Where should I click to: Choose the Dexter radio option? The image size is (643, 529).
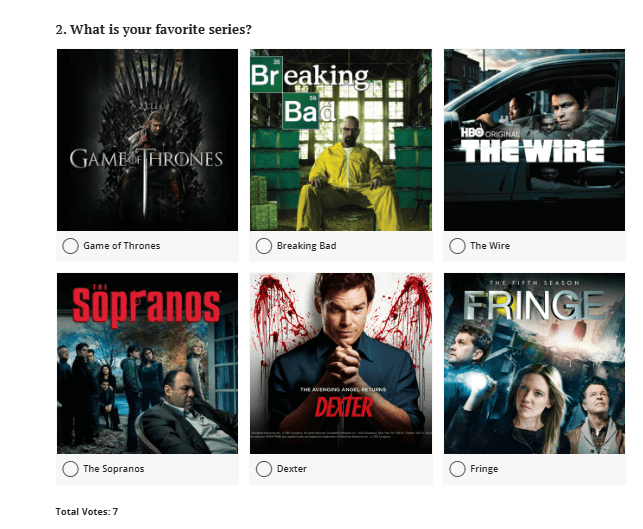tap(264, 469)
